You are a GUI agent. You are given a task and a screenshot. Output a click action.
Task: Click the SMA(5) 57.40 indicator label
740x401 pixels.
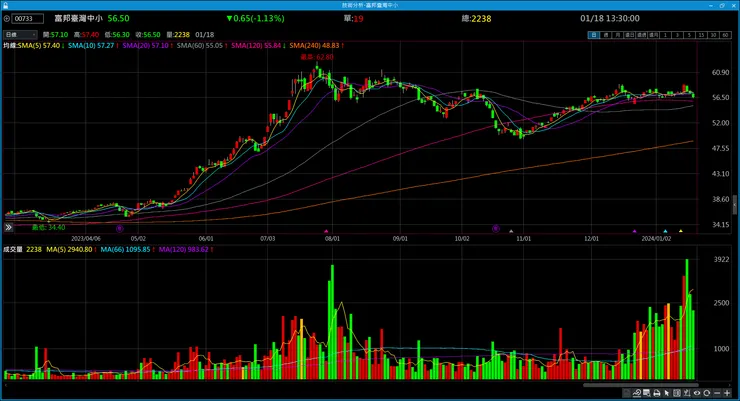pyautogui.click(x=39, y=45)
